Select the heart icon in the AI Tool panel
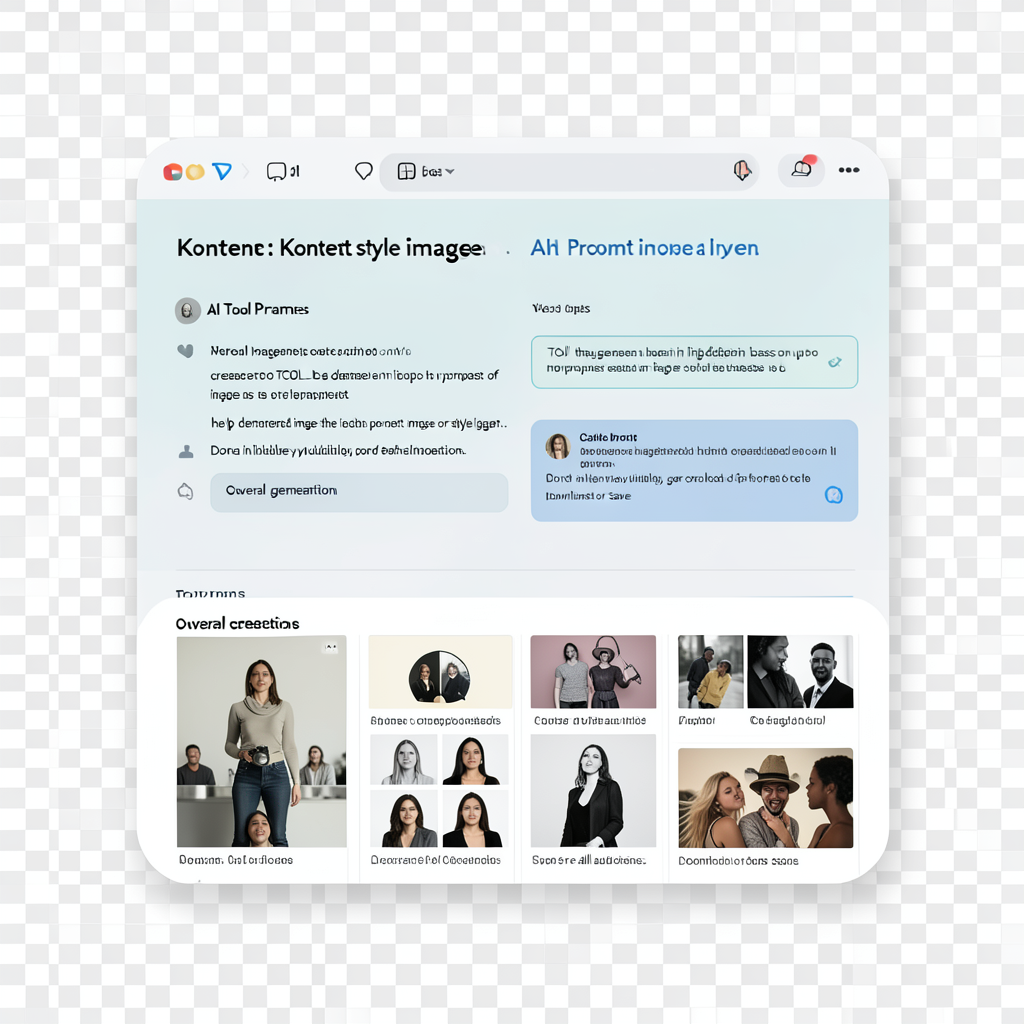 click(x=186, y=351)
